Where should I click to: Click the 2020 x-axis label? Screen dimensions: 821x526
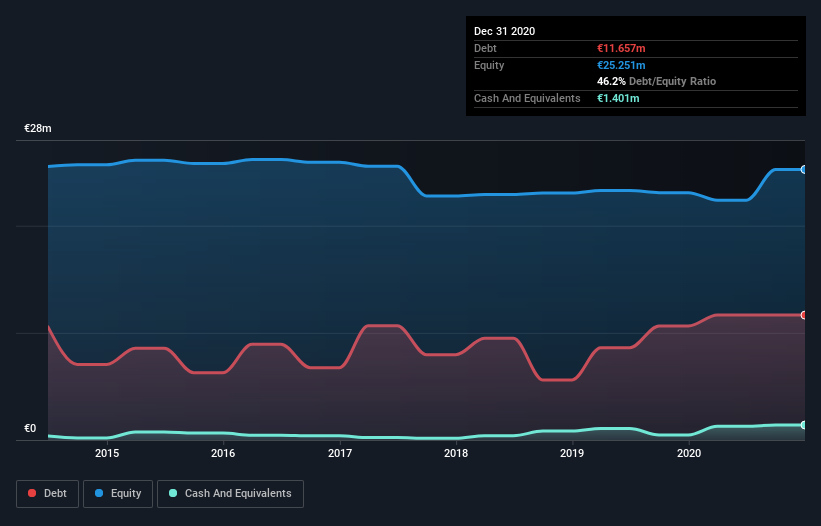pos(689,453)
